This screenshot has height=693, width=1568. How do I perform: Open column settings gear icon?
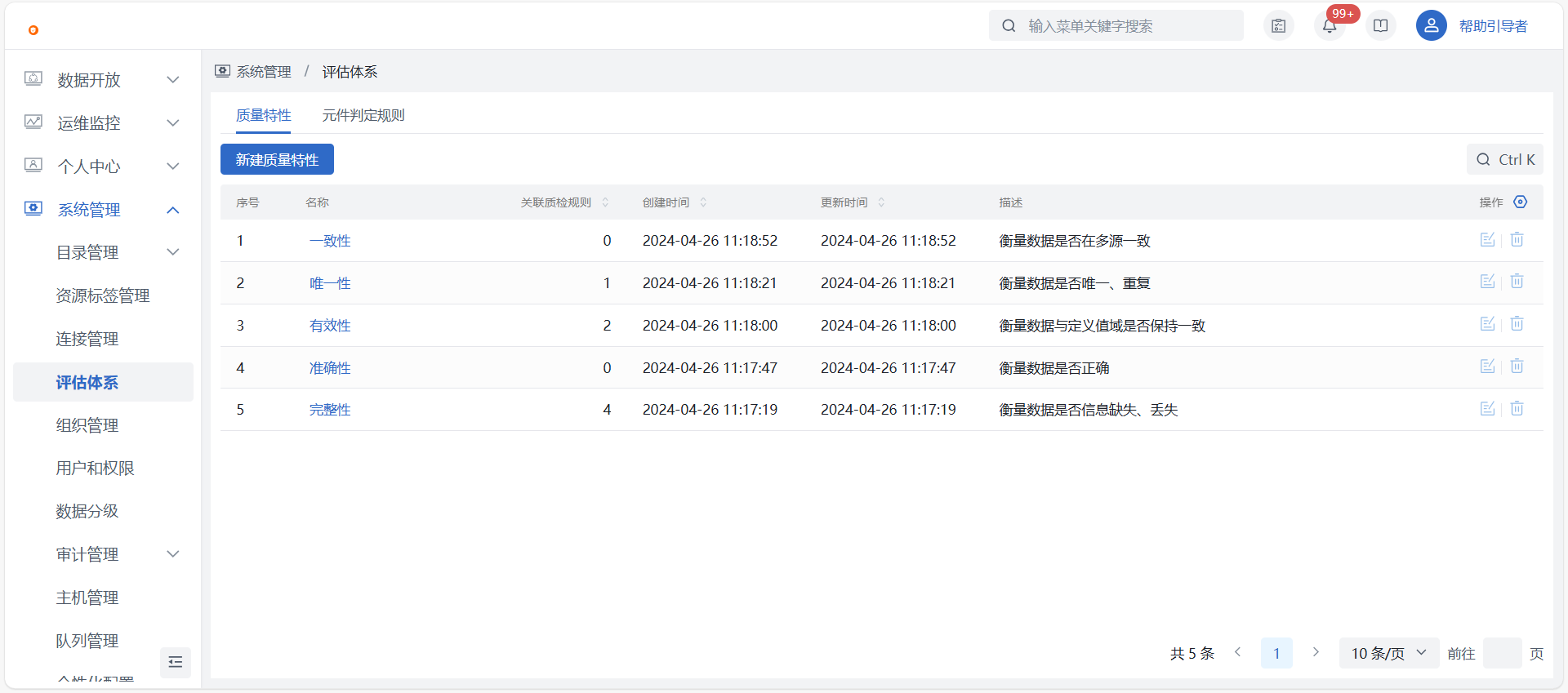(x=1521, y=202)
